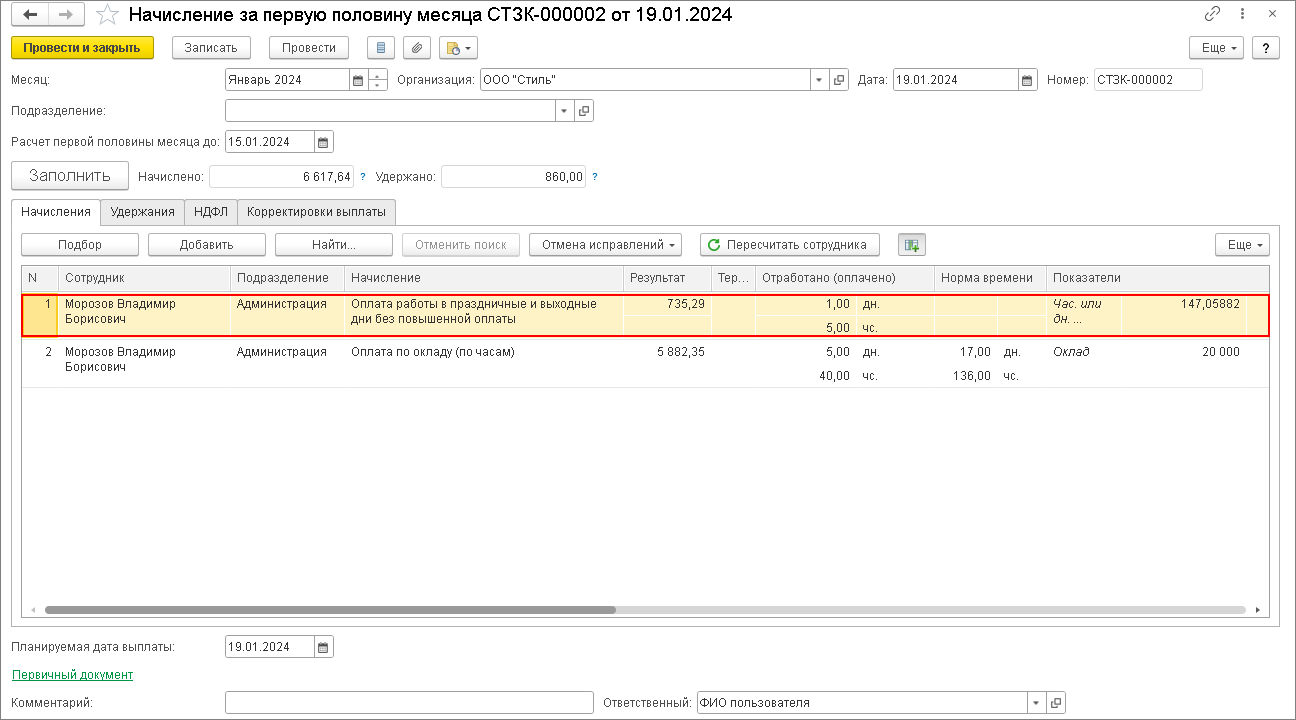The image size is (1296, 720).
Task: Open calendar for Планируемая дата выплаты
Action: coord(324,647)
